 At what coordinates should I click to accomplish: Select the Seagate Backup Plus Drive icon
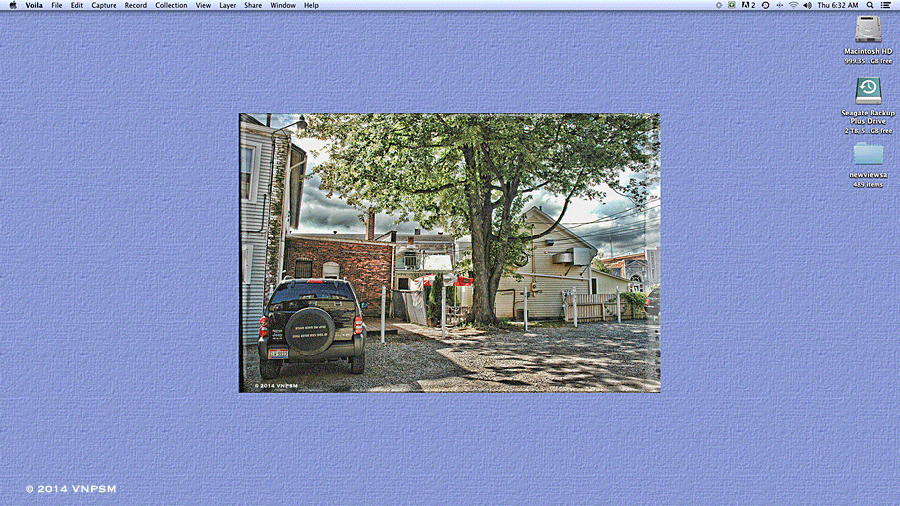[868, 90]
